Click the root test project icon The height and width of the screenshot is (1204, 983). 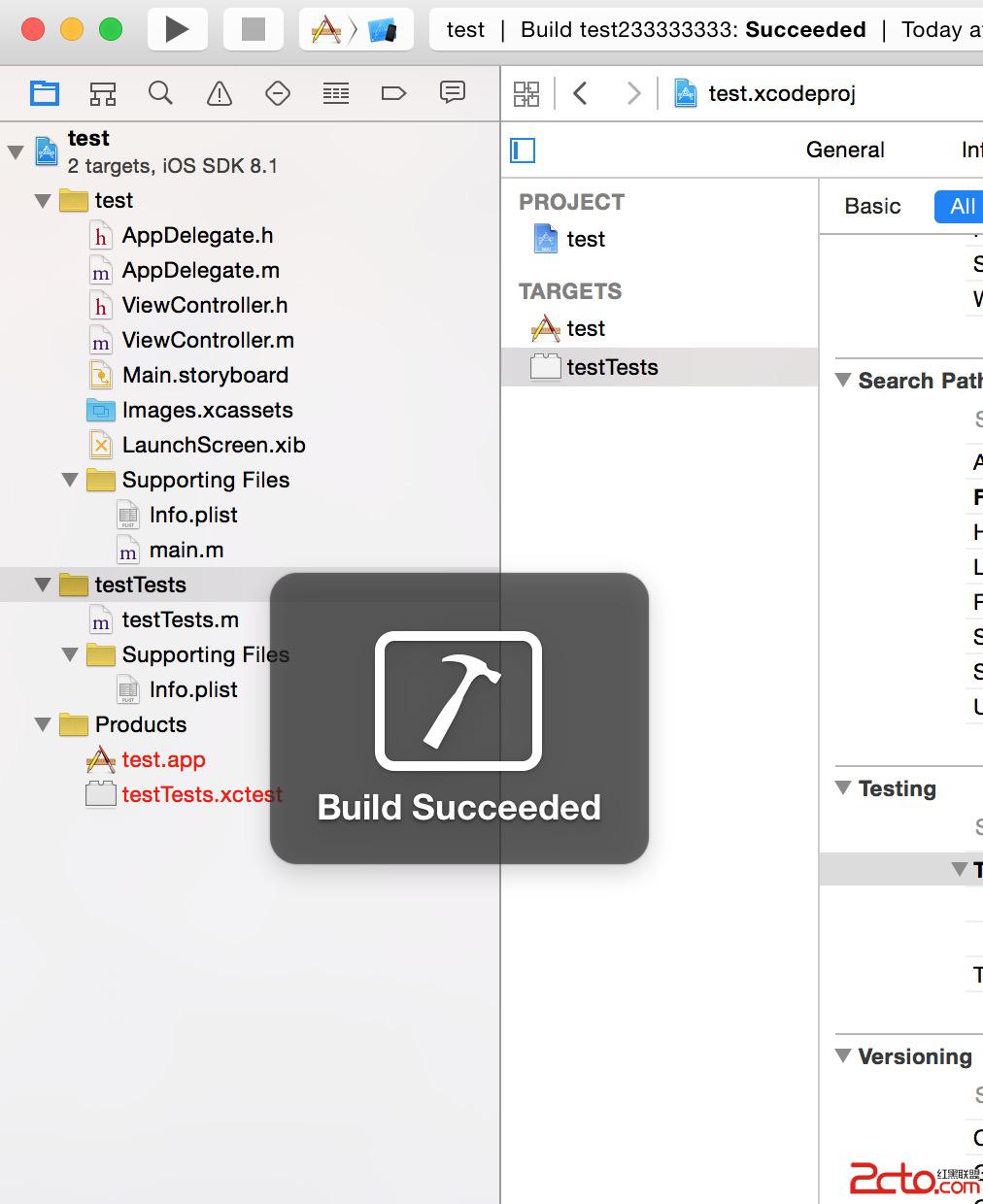pyautogui.click(x=47, y=150)
